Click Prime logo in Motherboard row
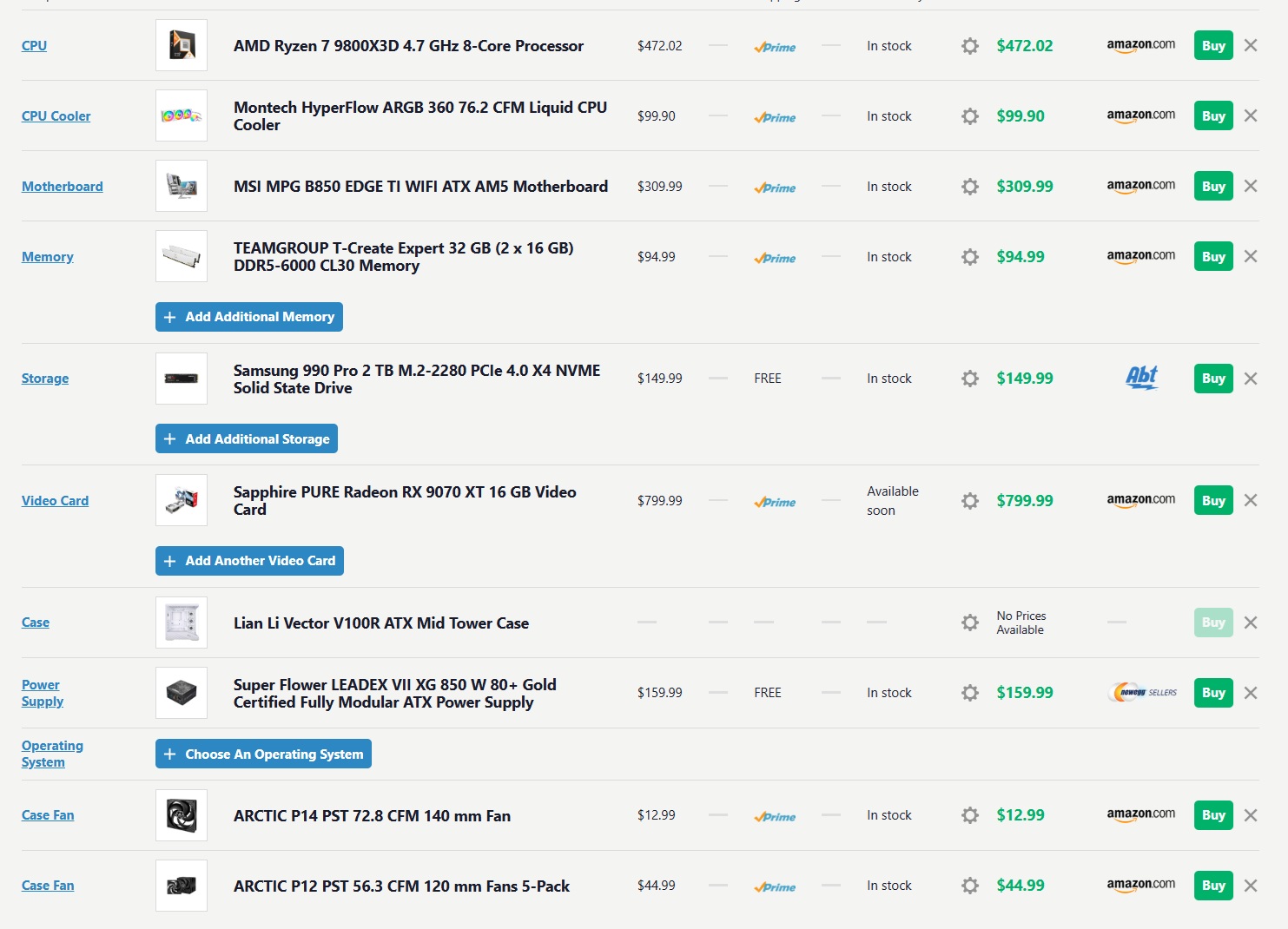Image resolution: width=1288 pixels, height=929 pixels. click(775, 188)
